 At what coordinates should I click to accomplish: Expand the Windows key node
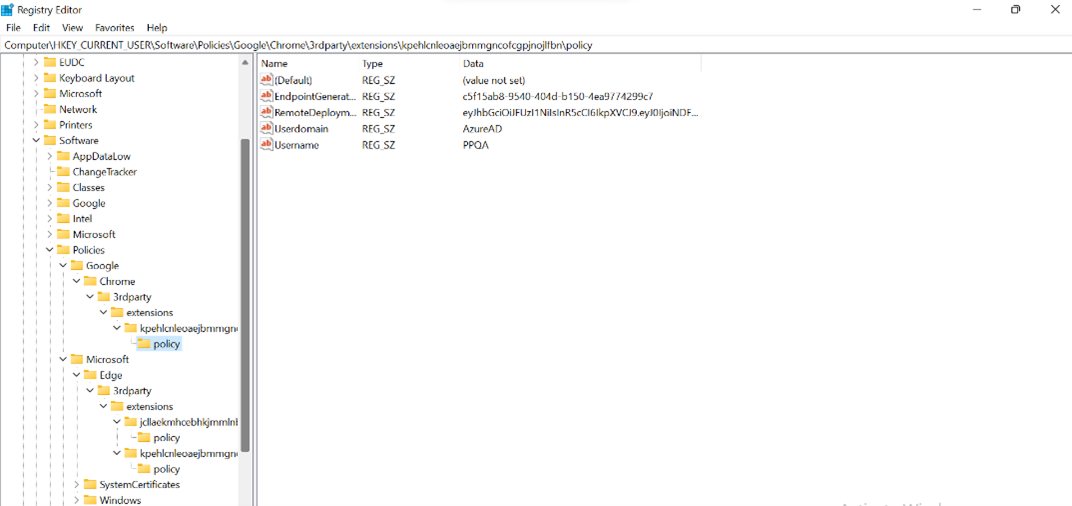[77, 500]
